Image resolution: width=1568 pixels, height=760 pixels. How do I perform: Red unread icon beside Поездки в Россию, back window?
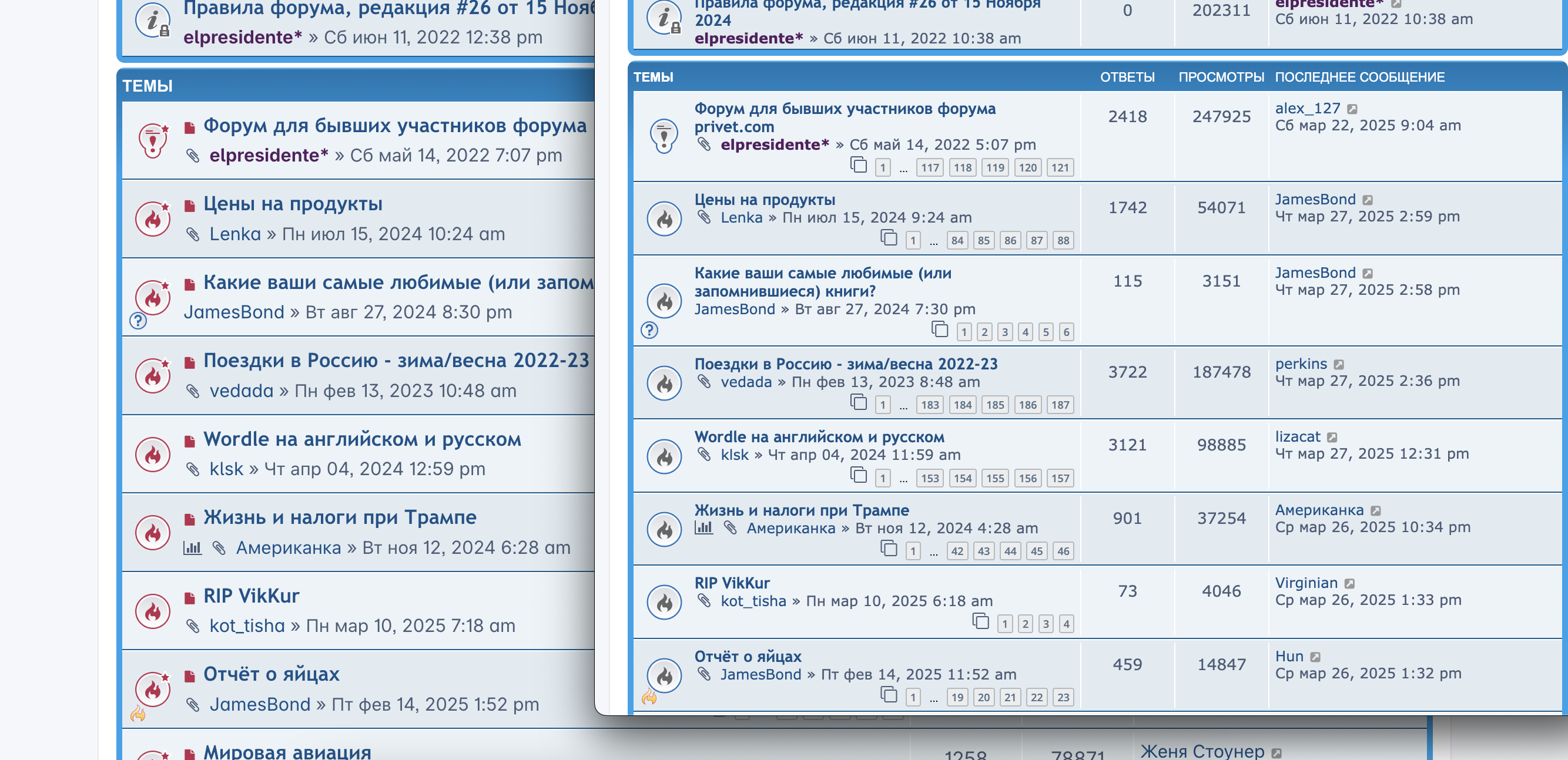click(190, 364)
